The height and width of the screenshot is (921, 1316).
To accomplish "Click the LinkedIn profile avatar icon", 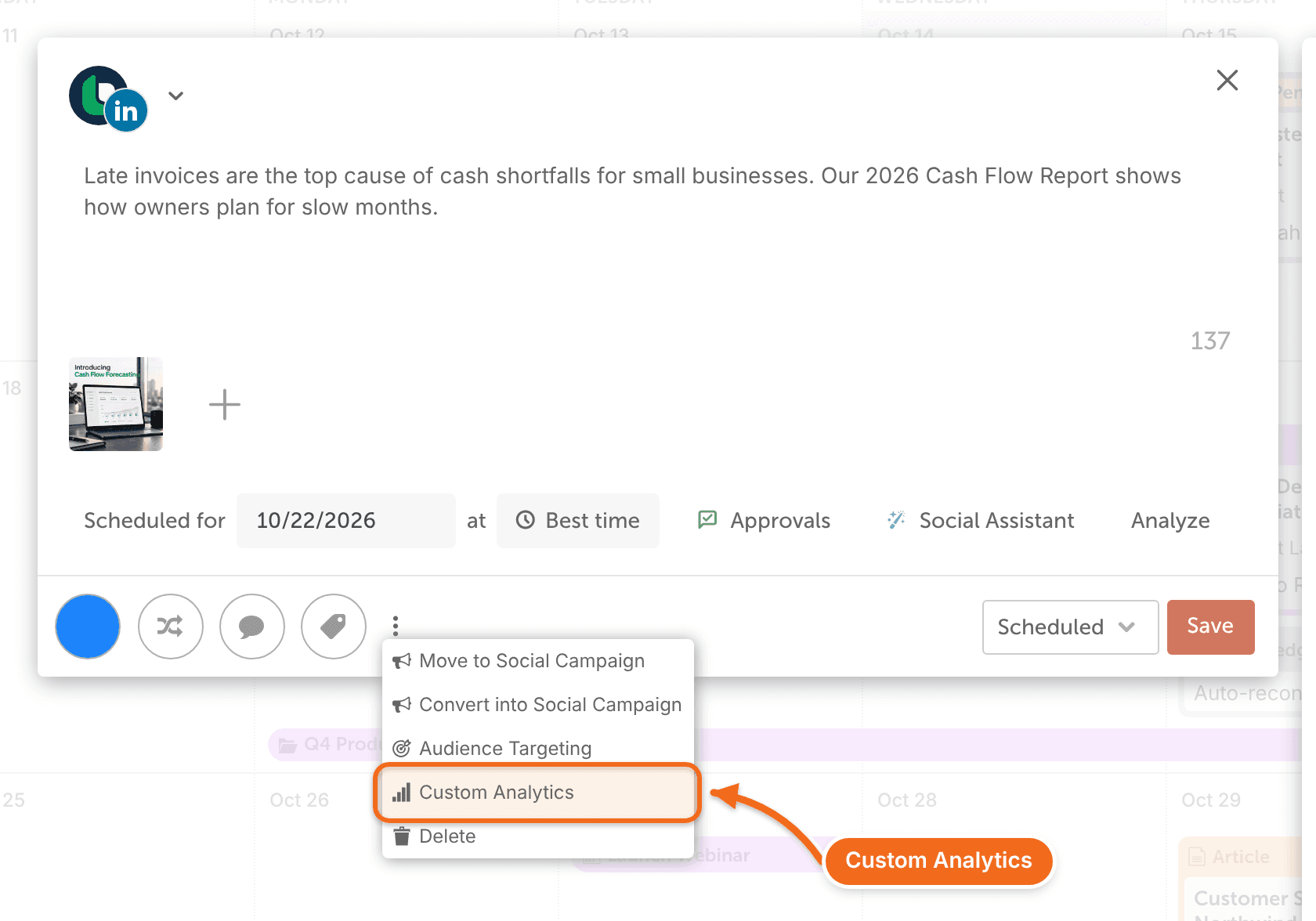I will (108, 99).
